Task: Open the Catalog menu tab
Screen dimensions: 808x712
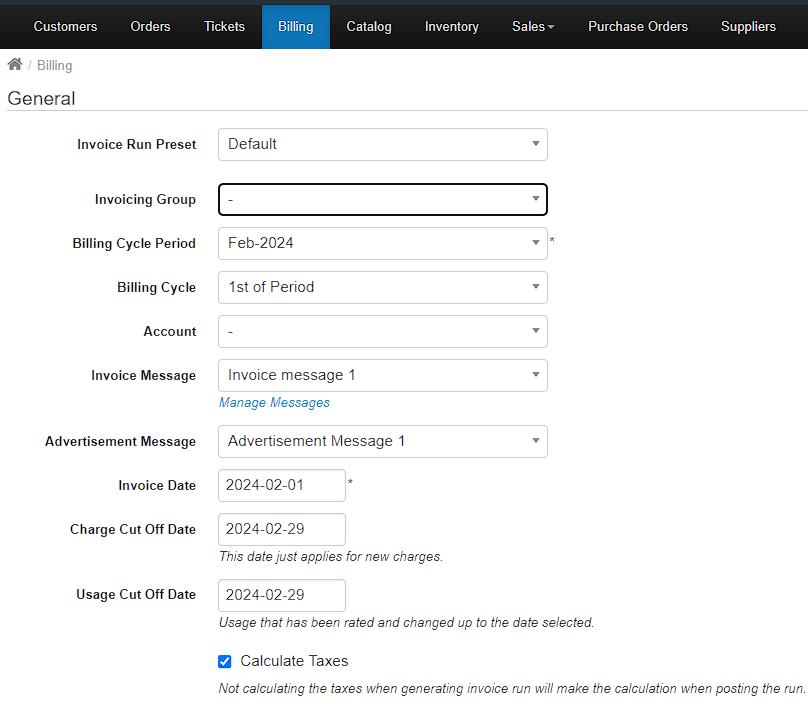Action: [x=369, y=27]
